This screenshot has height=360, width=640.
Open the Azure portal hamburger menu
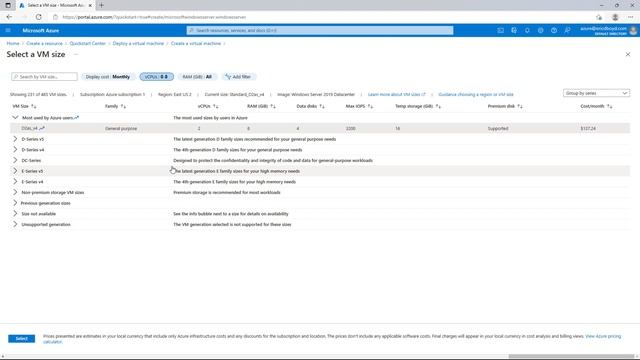pyautogui.click(x=8, y=30)
